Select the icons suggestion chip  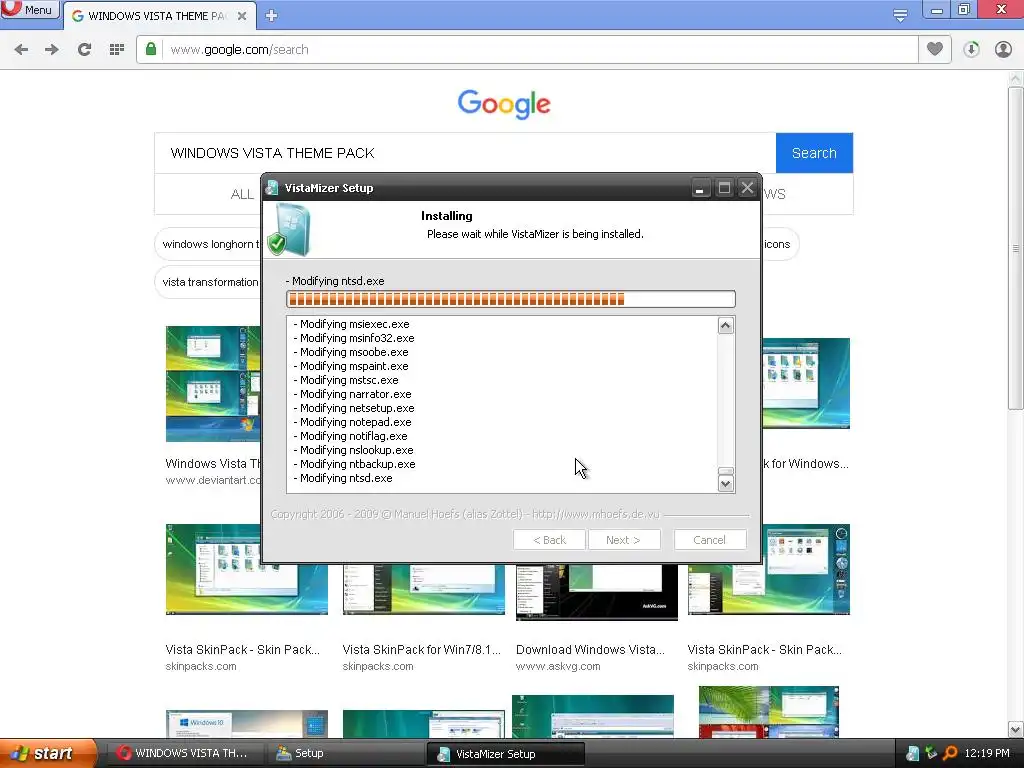point(780,244)
